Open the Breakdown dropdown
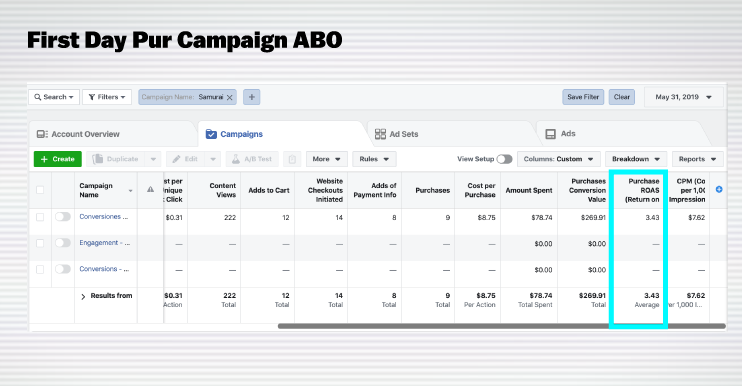 point(636,159)
